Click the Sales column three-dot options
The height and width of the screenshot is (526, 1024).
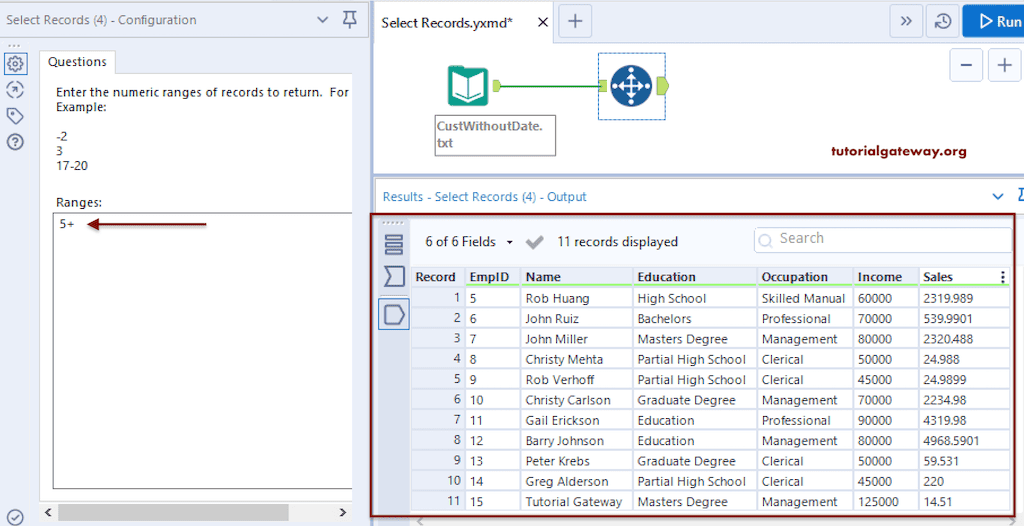pyautogui.click(x=1003, y=277)
